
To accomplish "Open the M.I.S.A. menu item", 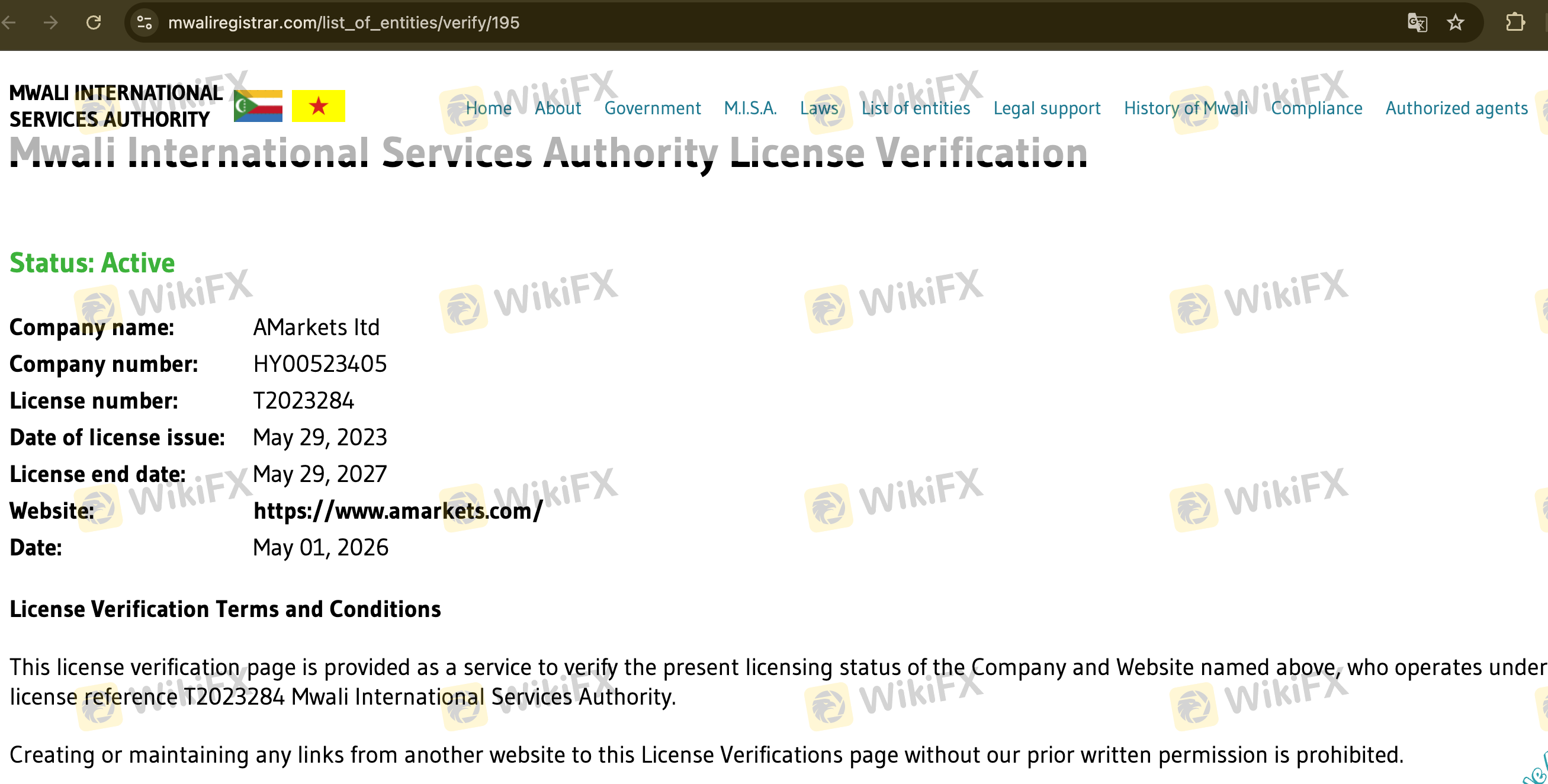I will [750, 108].
